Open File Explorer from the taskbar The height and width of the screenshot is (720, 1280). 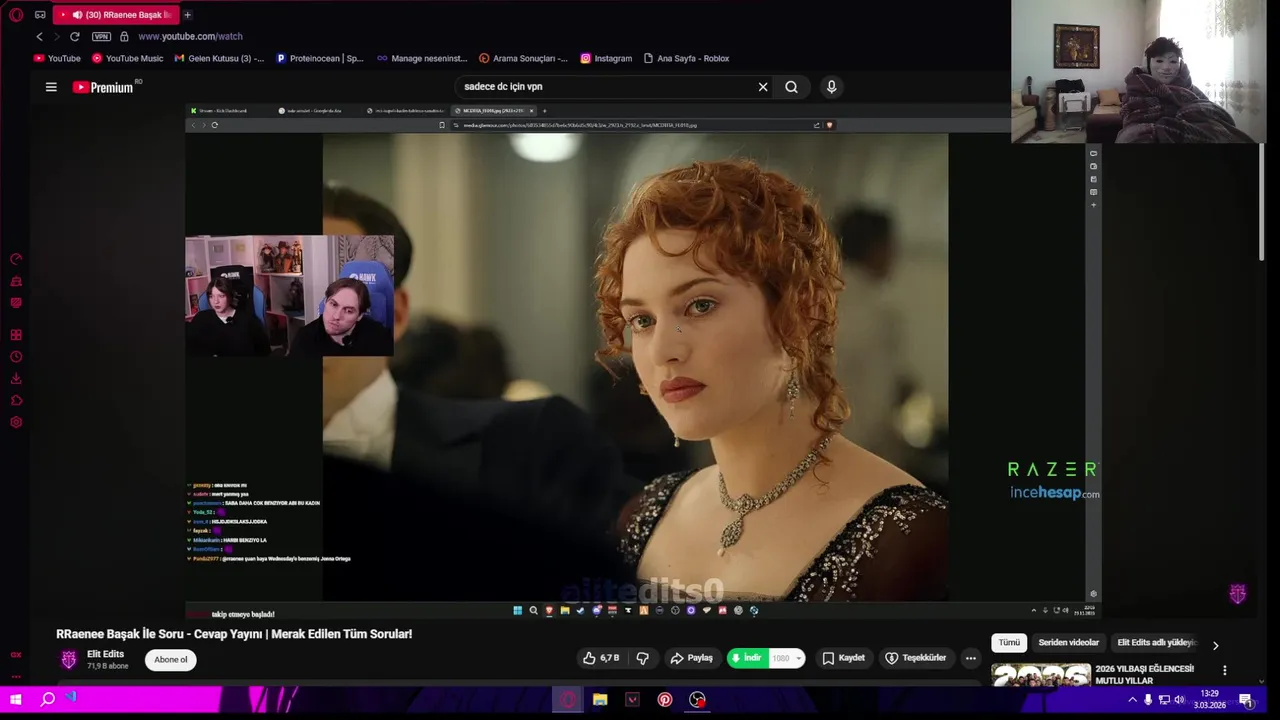[x=600, y=700]
